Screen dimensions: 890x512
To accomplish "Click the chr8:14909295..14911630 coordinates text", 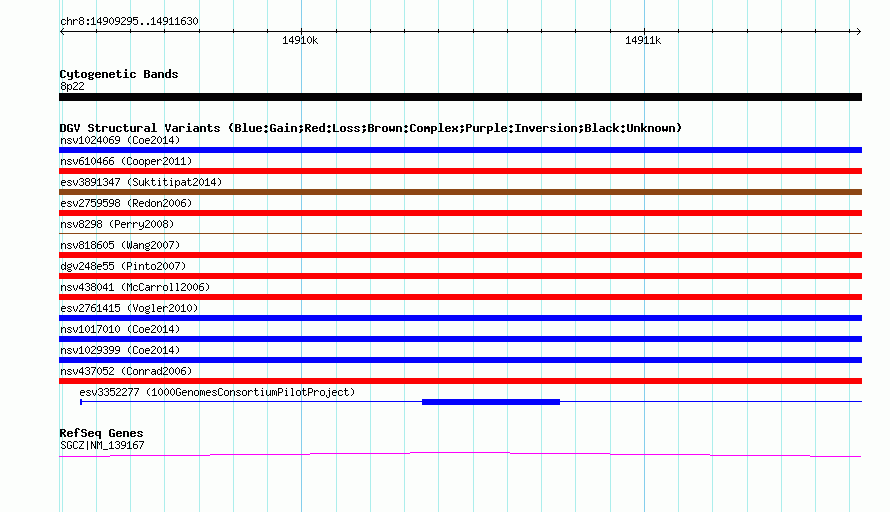I will tap(129, 22).
